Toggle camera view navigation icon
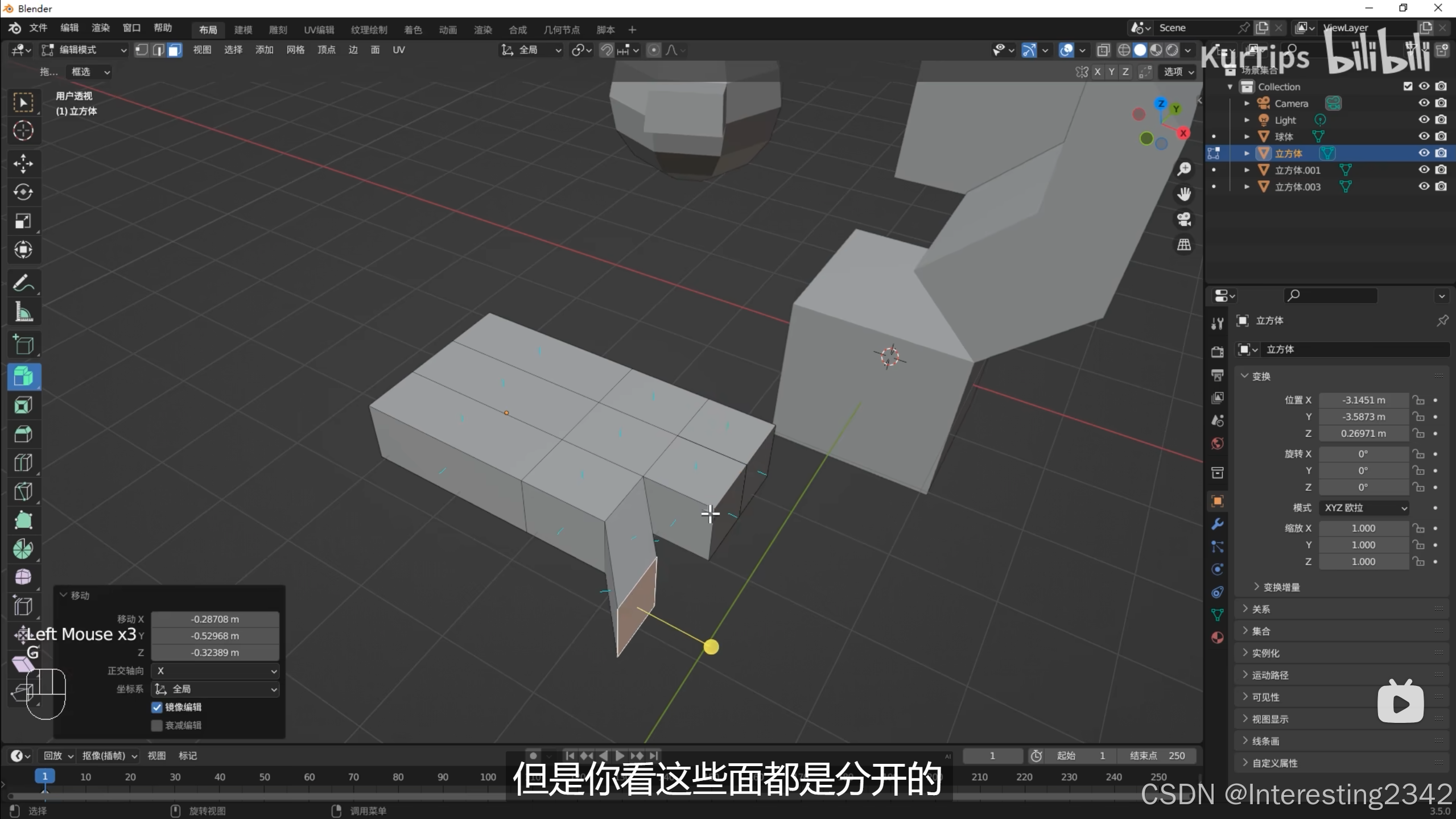The image size is (1456, 819). click(x=1184, y=220)
